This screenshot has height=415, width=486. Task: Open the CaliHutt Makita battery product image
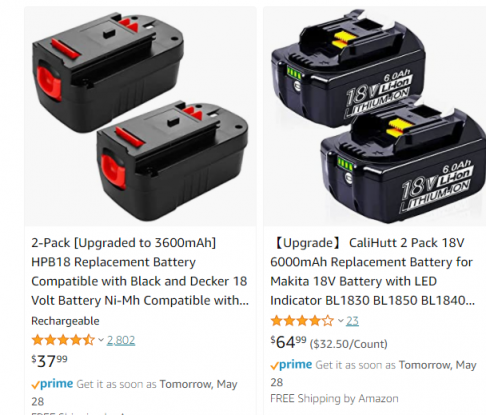click(375, 116)
